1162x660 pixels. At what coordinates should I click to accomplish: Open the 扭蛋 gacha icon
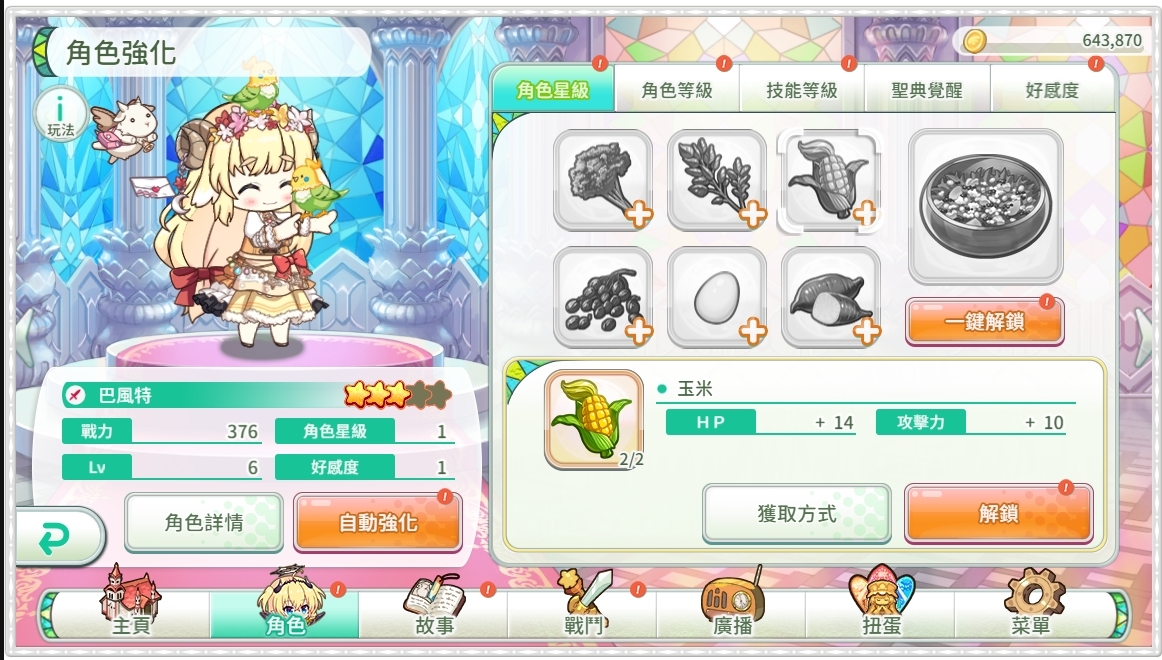[881, 602]
